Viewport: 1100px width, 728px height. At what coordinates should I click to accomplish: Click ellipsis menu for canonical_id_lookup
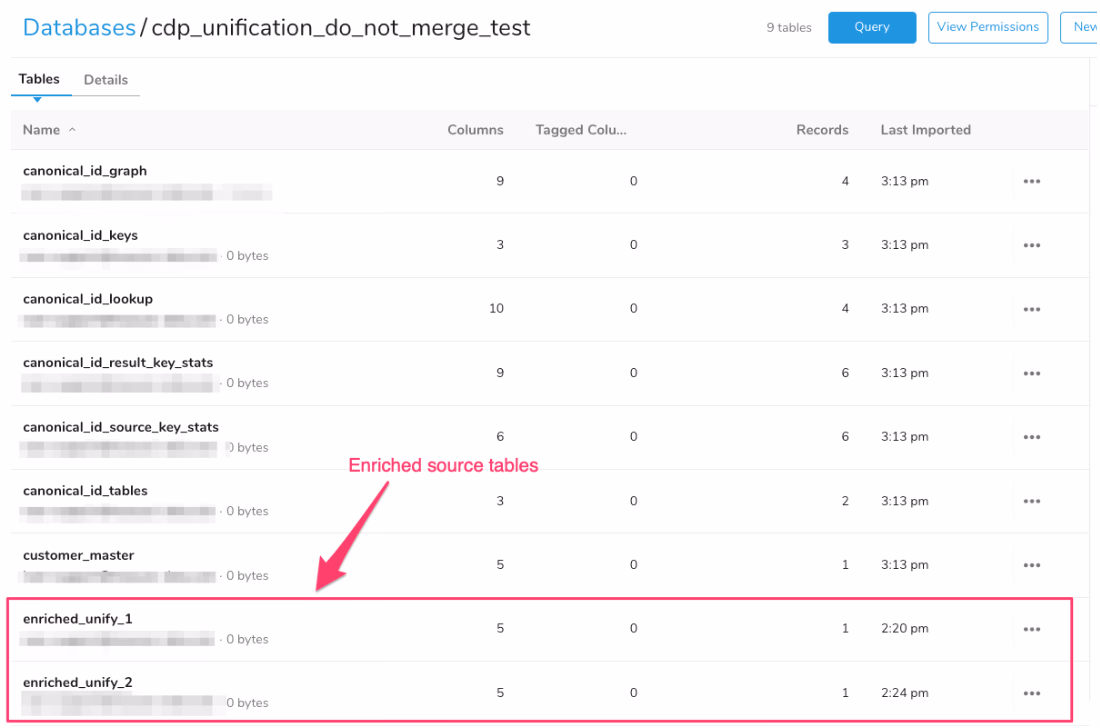(1032, 310)
